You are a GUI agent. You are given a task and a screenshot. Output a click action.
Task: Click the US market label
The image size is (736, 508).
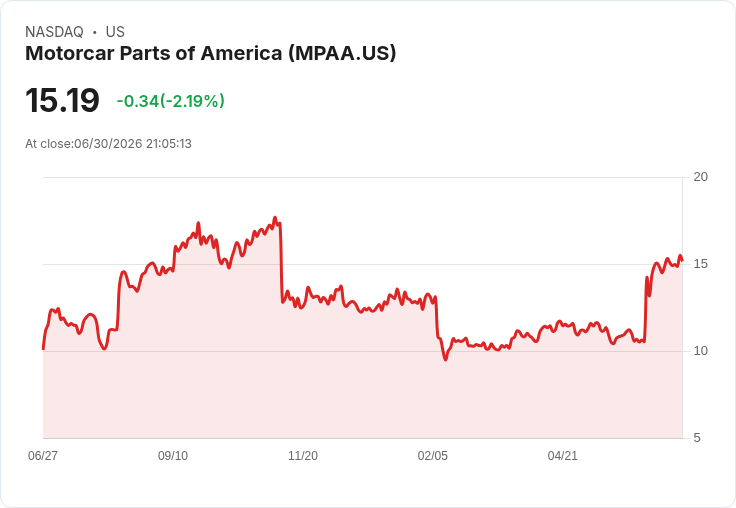[x=115, y=32]
